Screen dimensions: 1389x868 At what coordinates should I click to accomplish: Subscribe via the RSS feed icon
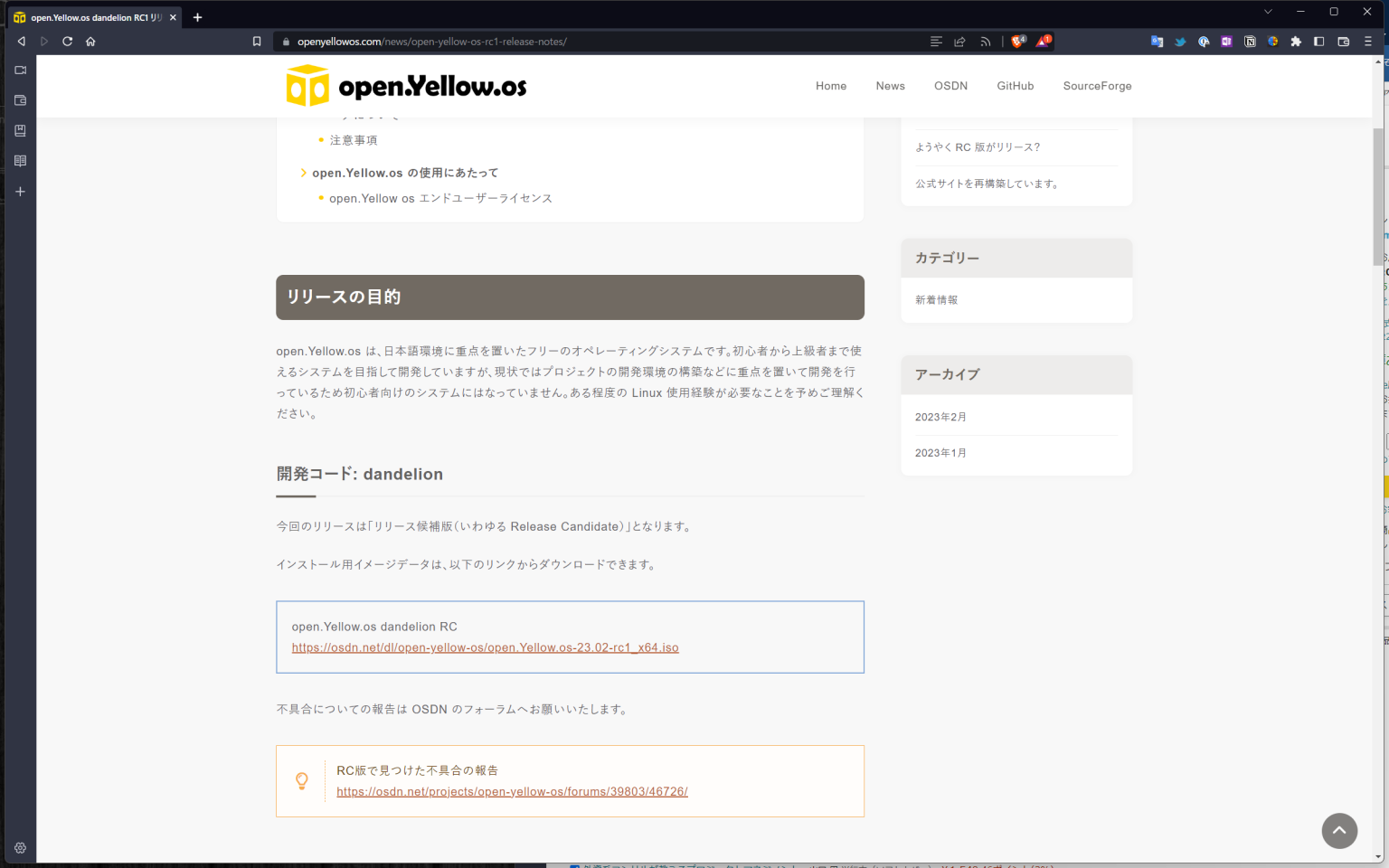pyautogui.click(x=985, y=41)
